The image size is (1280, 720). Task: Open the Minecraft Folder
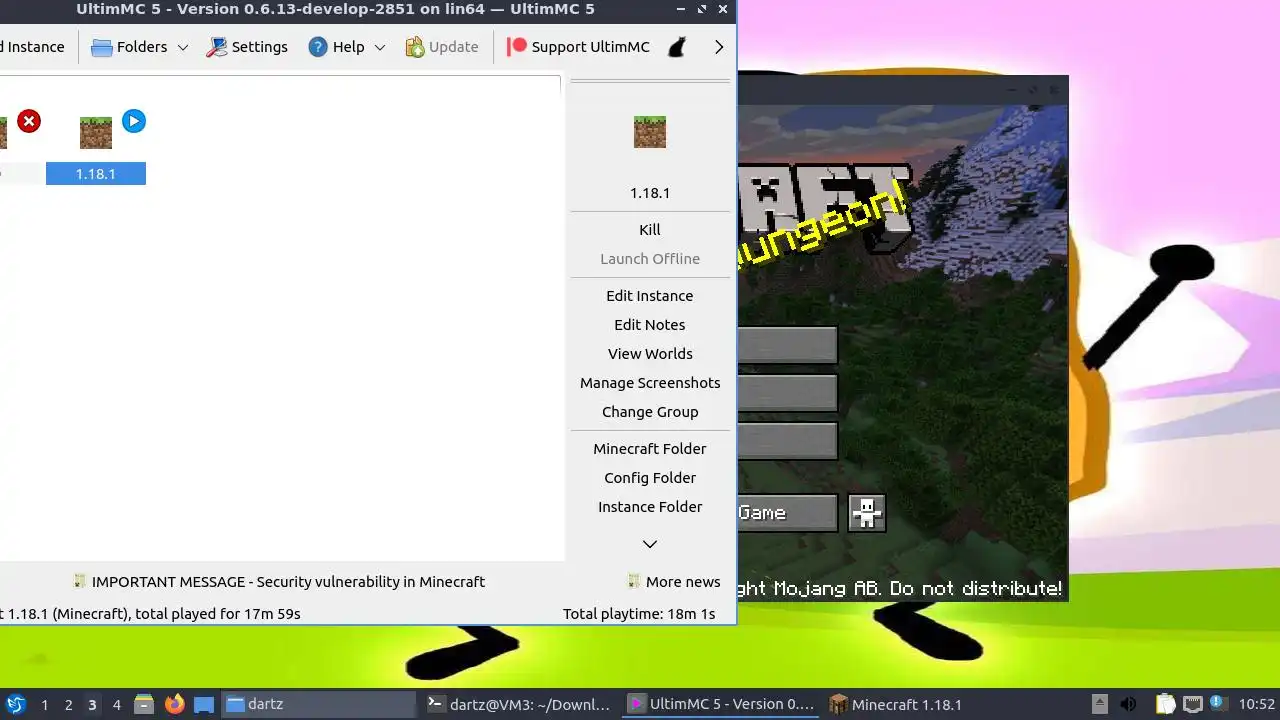pos(650,449)
